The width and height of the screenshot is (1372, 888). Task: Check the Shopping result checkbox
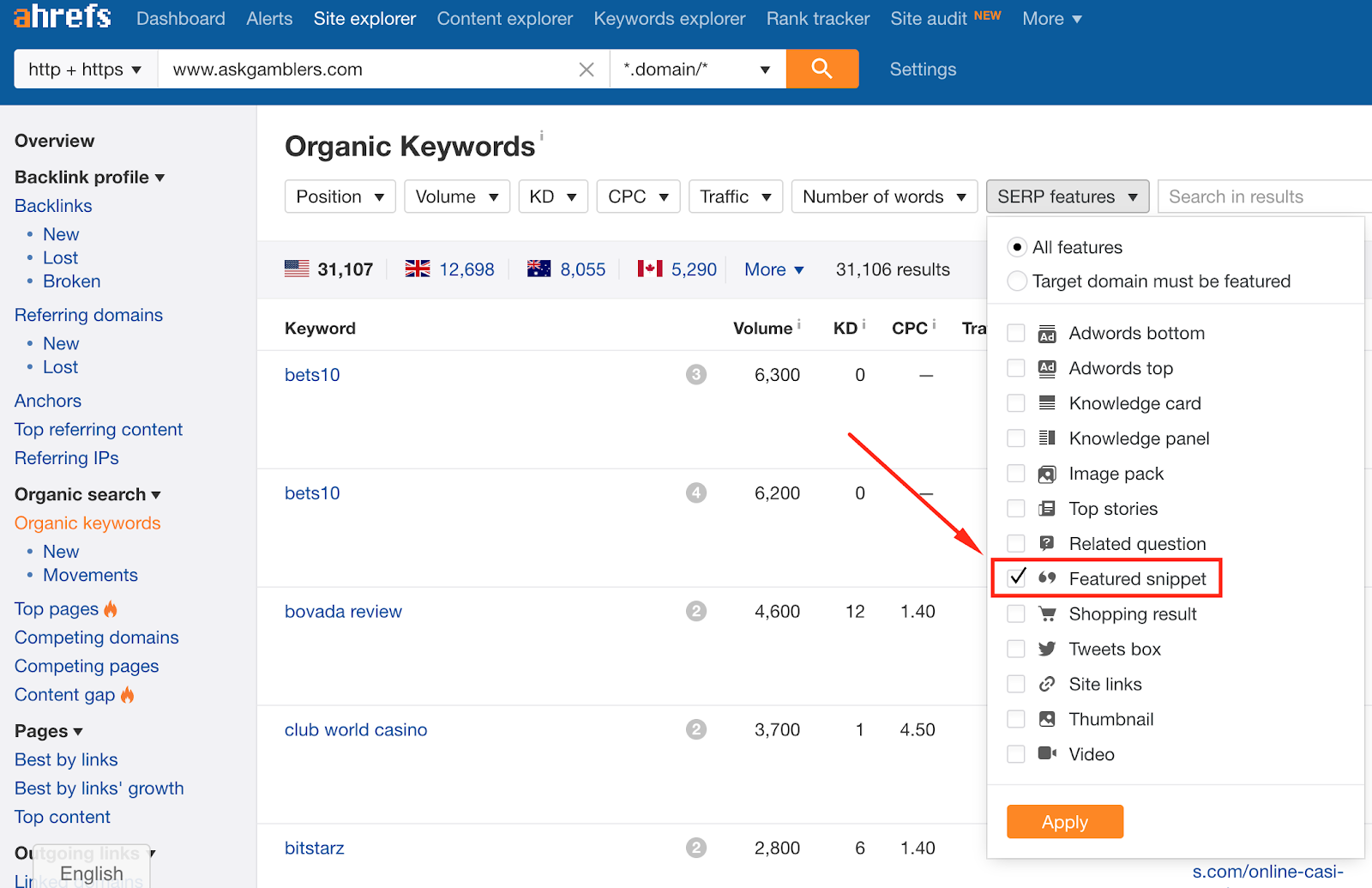click(x=1016, y=613)
